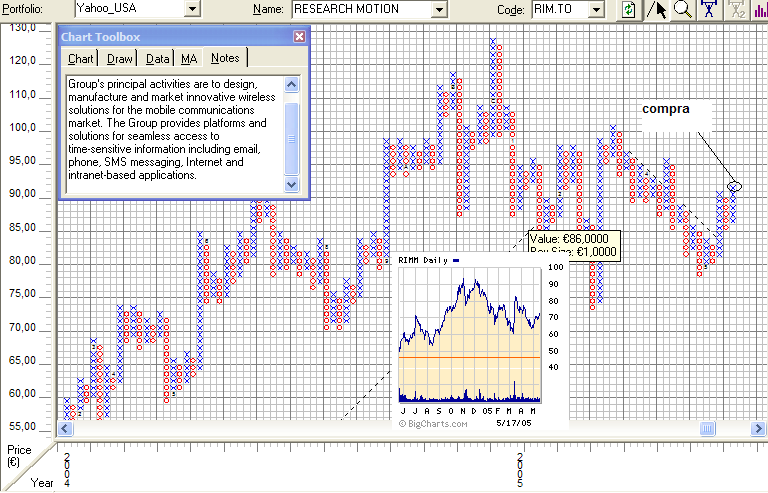This screenshot has height=493, width=768.
Task: Click the refresh data document icon
Action: click(x=628, y=9)
